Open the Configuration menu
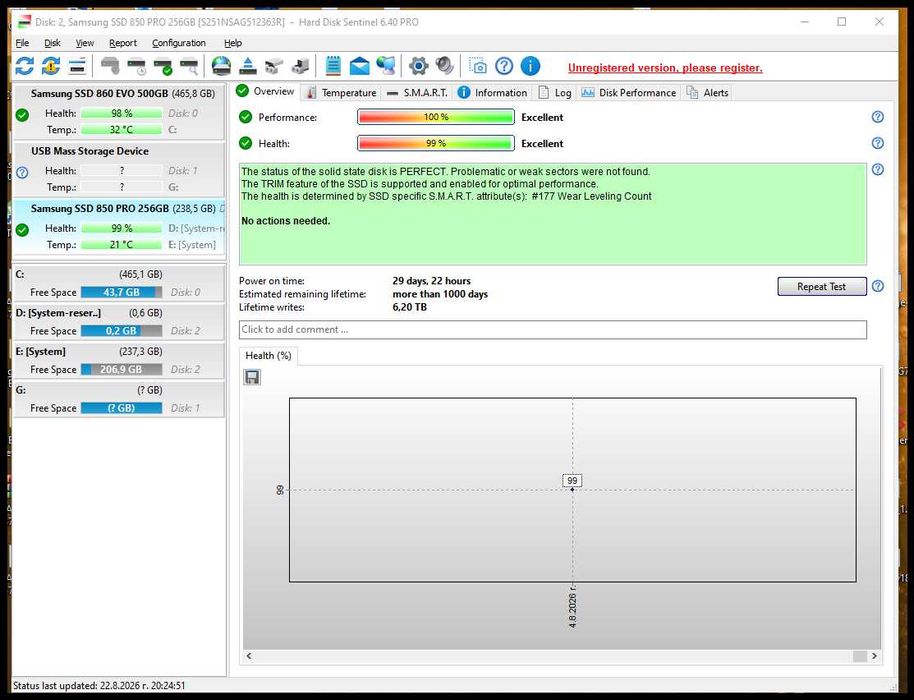The height and width of the screenshot is (700, 914). tap(179, 43)
